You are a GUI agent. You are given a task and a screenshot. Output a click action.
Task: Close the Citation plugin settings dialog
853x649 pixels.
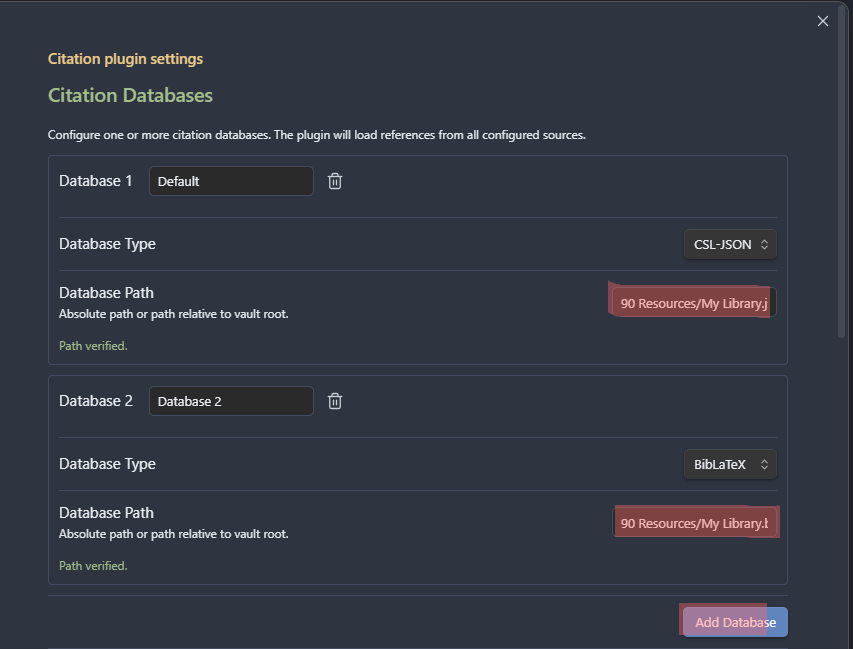pos(822,20)
